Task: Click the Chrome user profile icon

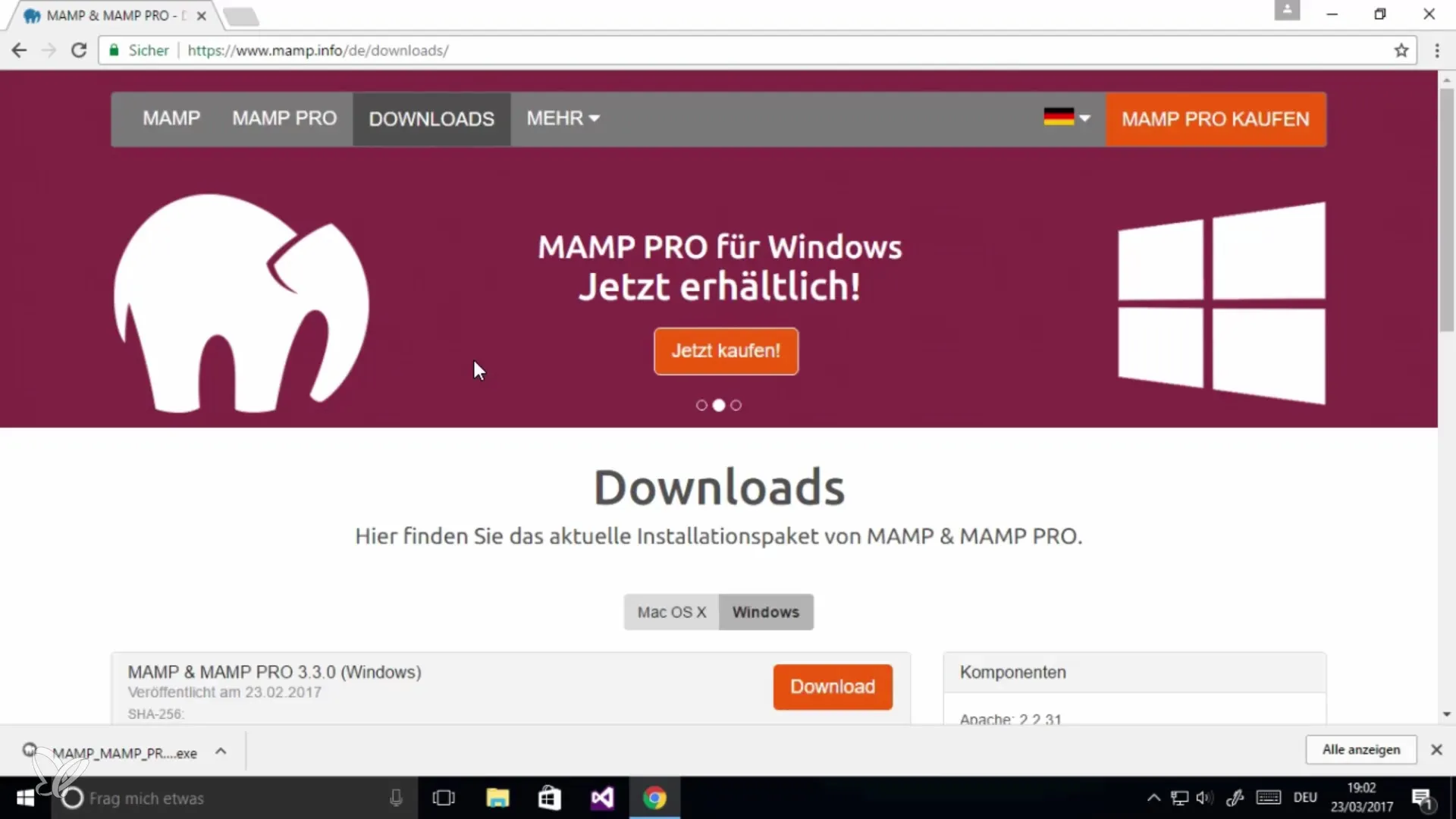Action: pyautogui.click(x=1287, y=11)
